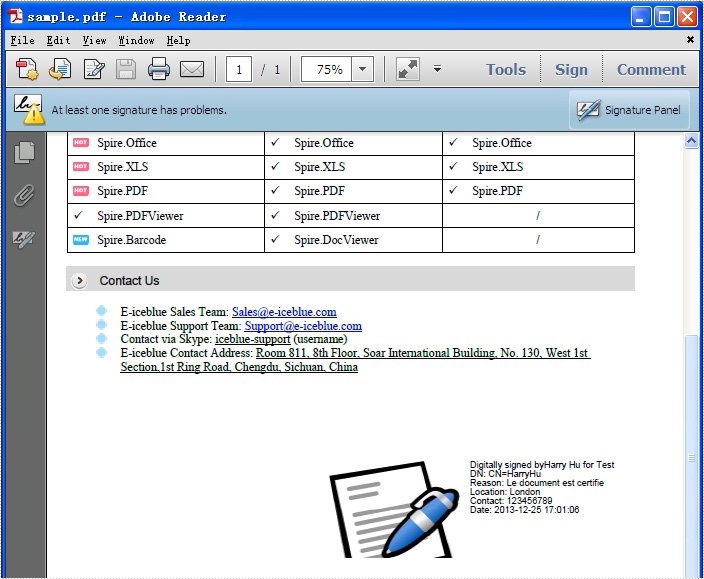
Task: Click 'Digitally signed byHarry Hu for Test' text
Action: [542, 465]
